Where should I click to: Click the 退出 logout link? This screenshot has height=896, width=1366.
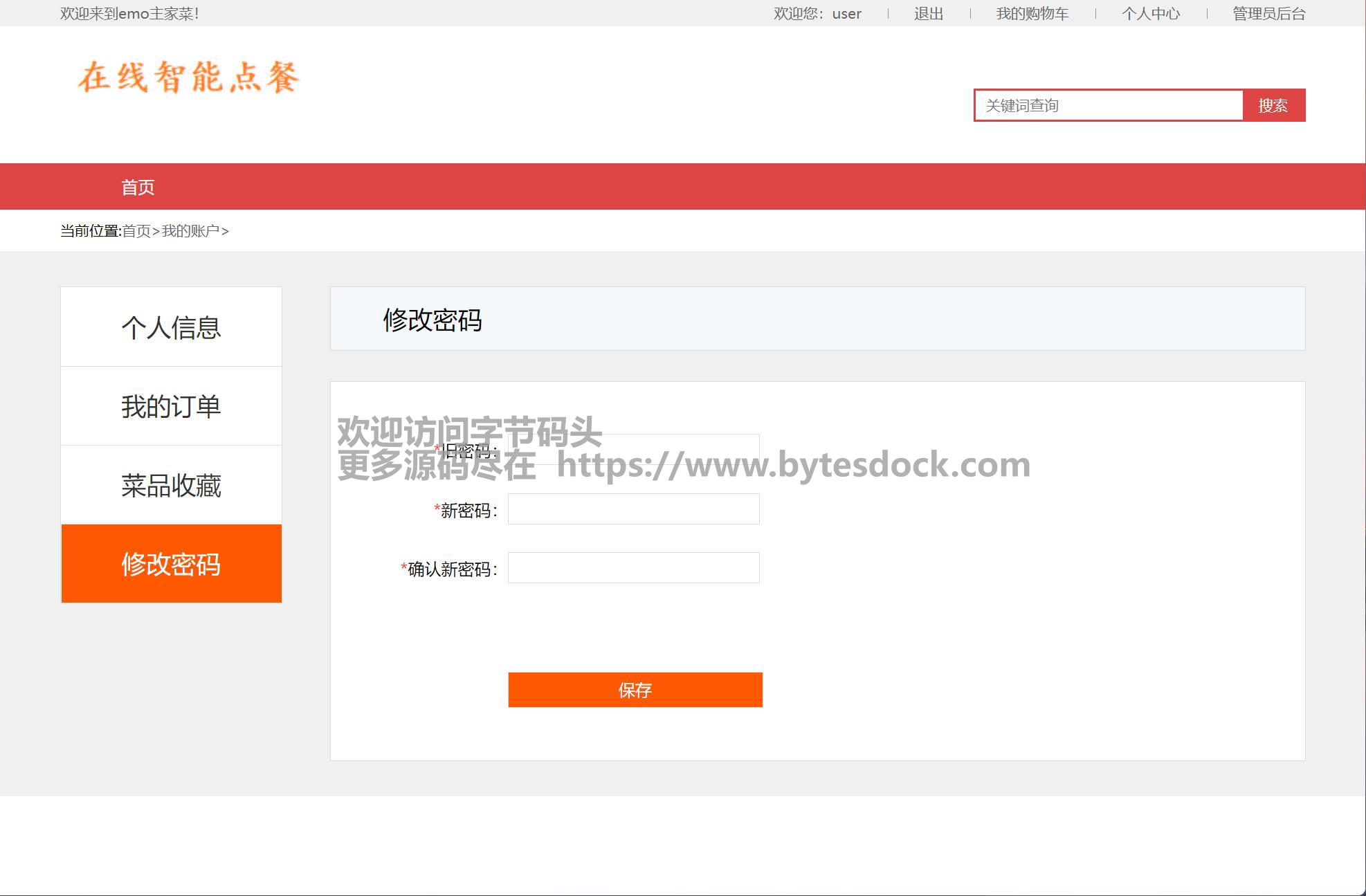click(928, 14)
